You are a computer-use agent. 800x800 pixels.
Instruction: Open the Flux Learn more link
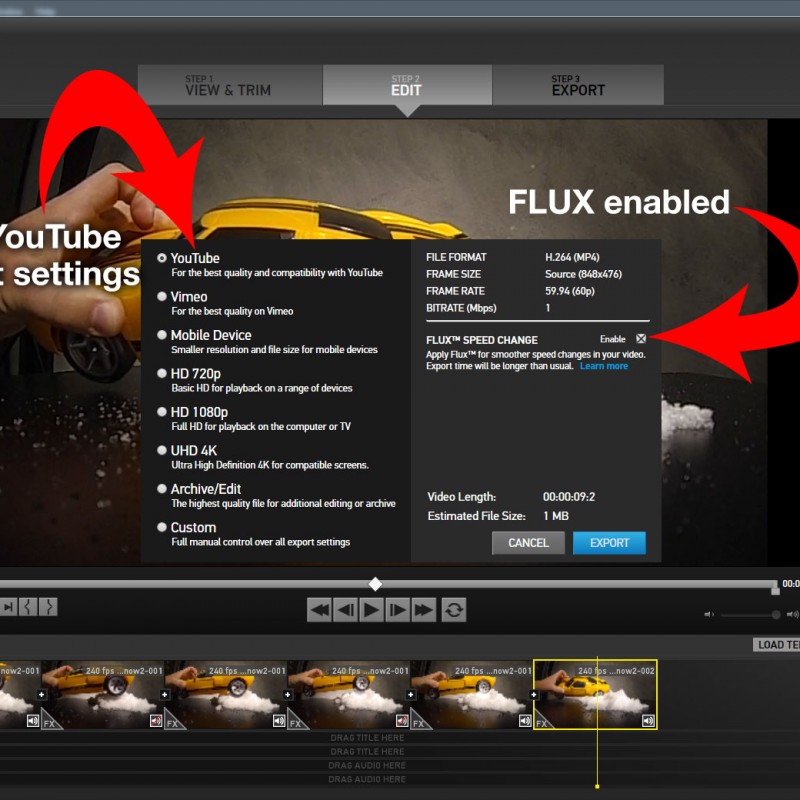[x=604, y=366]
